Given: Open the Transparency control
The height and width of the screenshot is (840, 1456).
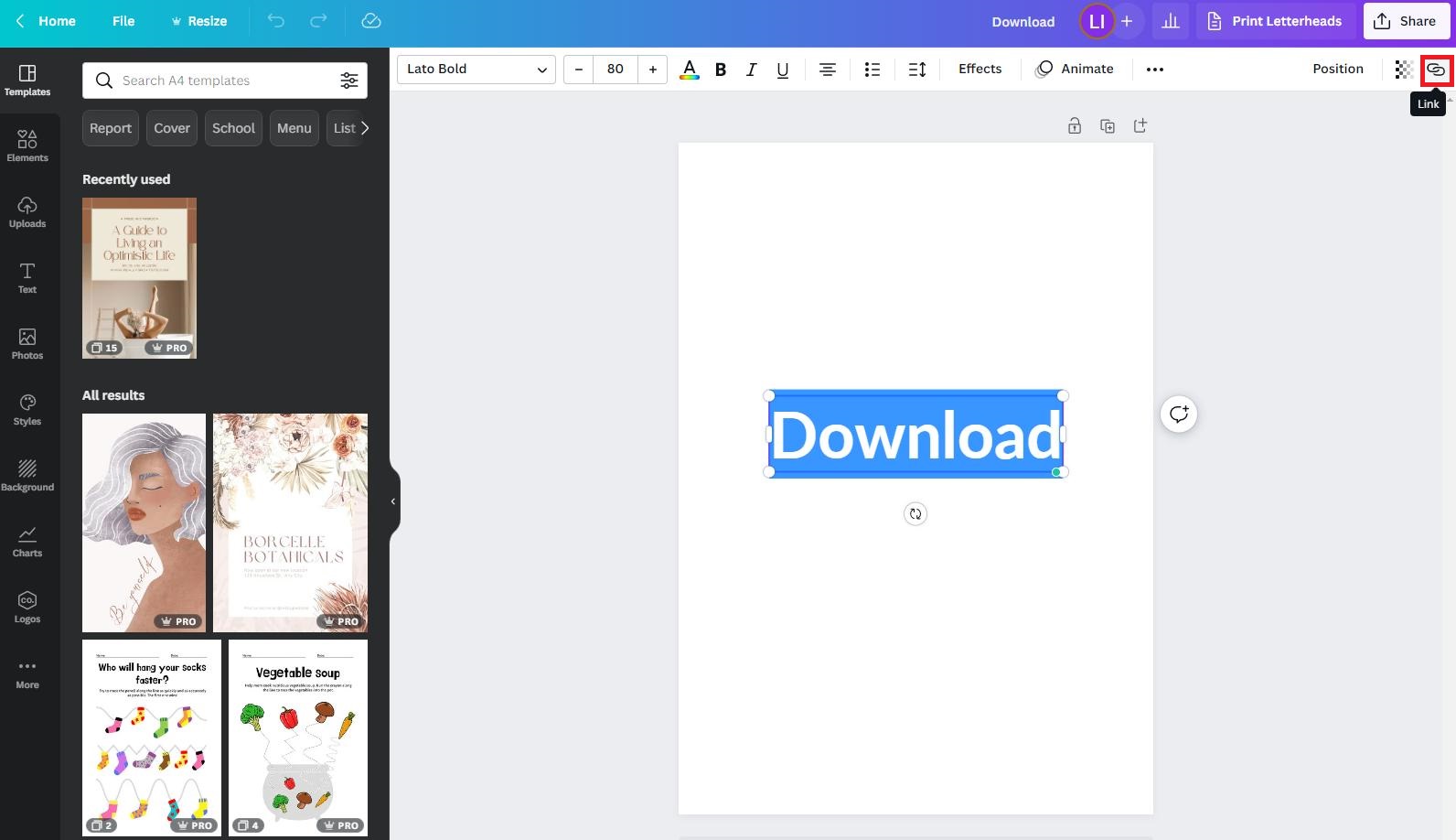Looking at the screenshot, I should pyautogui.click(x=1404, y=70).
